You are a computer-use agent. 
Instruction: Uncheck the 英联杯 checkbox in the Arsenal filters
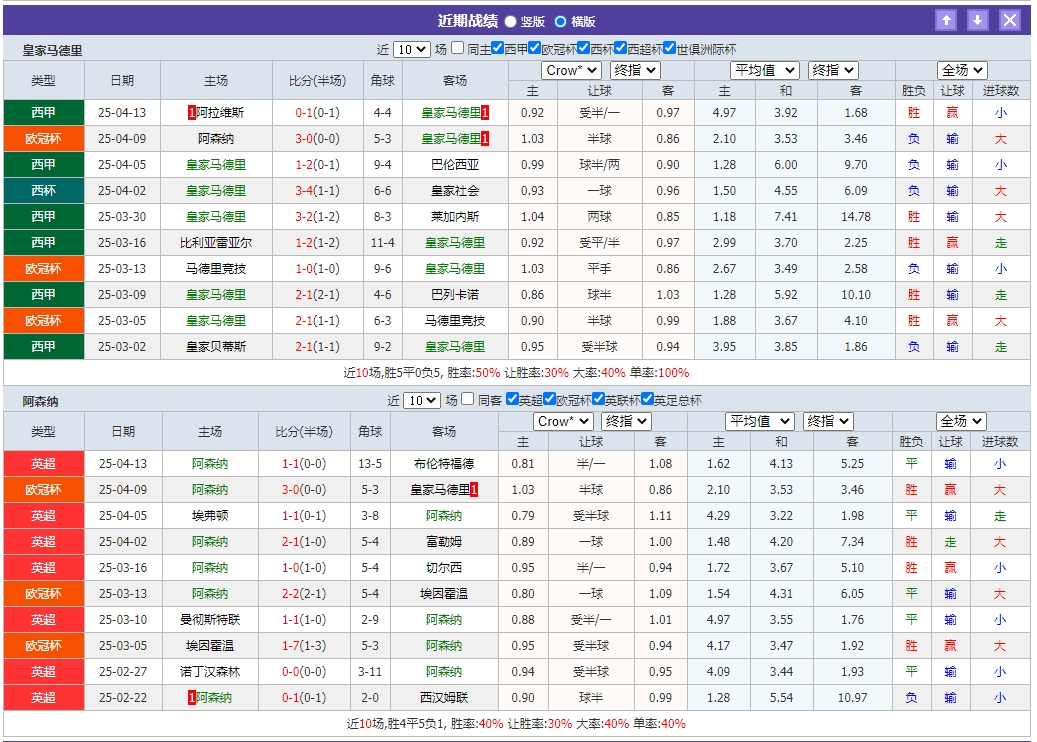[x=597, y=399]
